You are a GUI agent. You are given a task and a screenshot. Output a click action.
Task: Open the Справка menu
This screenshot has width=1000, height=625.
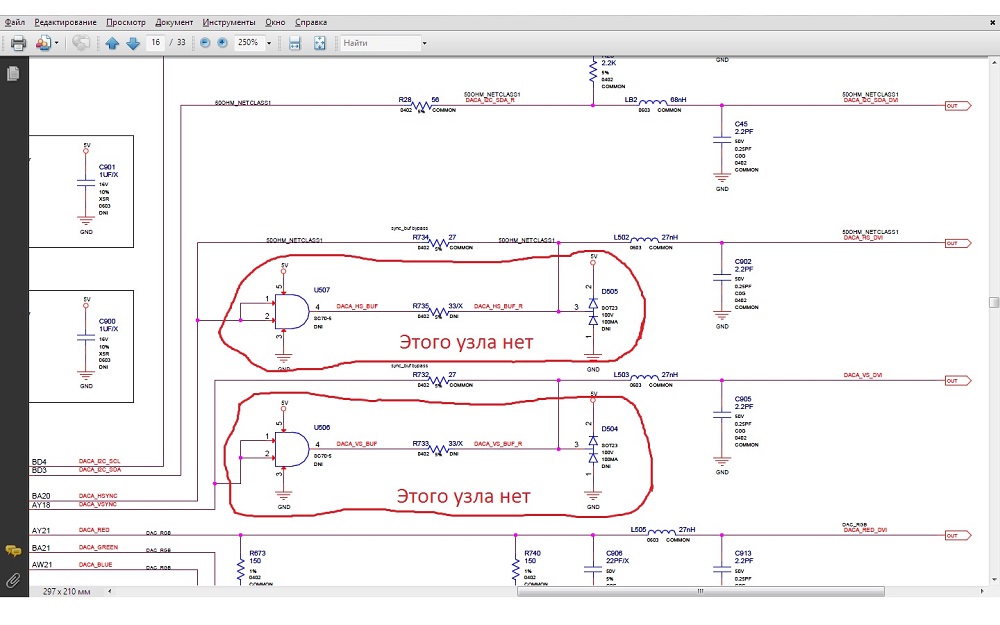[x=311, y=22]
